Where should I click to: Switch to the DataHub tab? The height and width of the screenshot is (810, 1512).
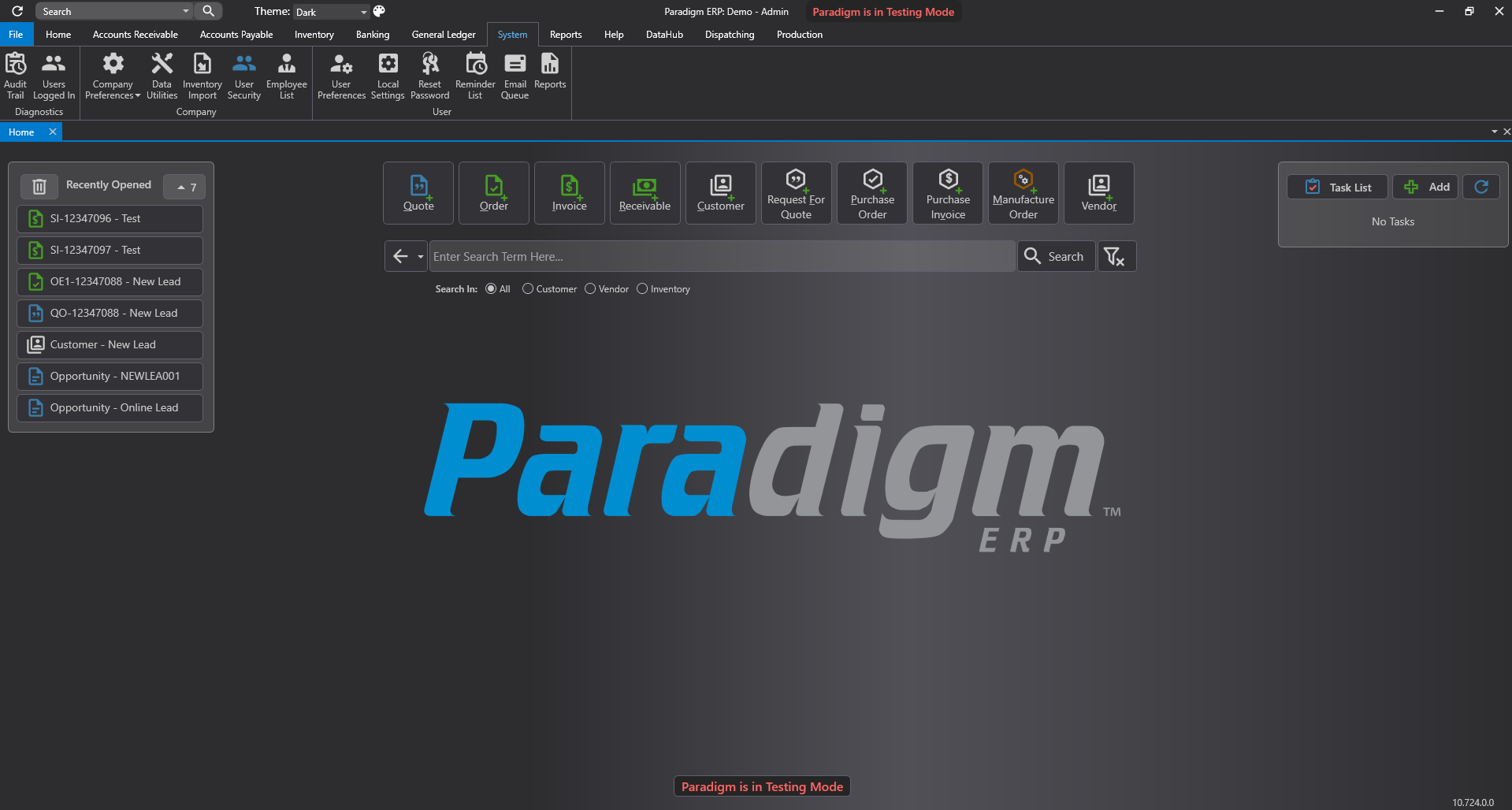coord(664,35)
